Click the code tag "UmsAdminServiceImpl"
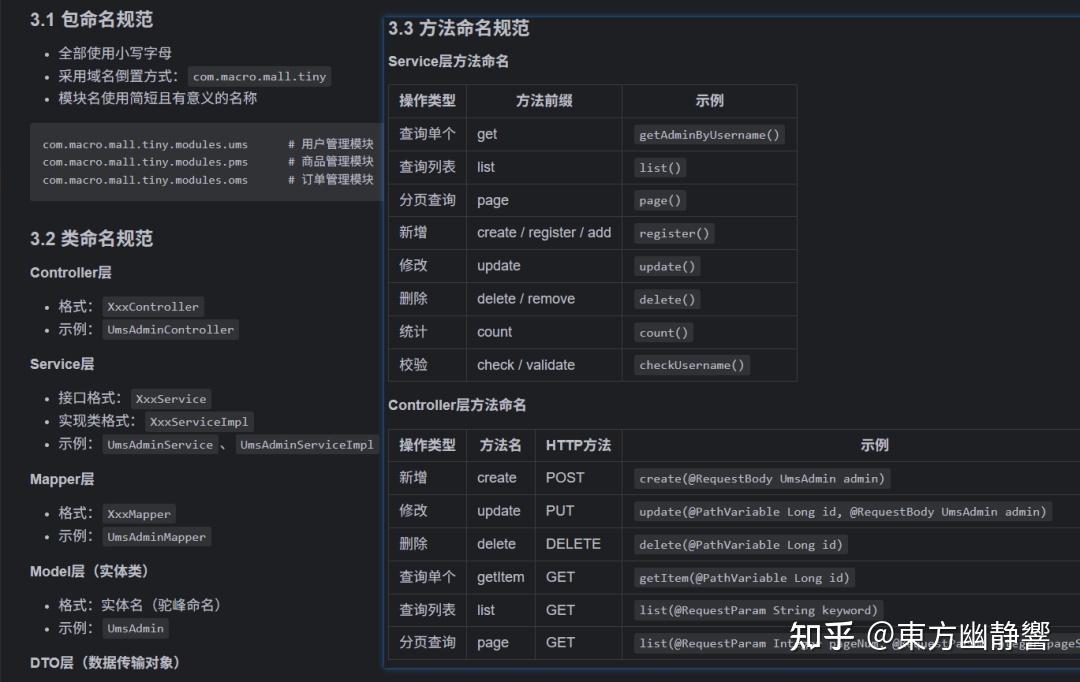The height and width of the screenshot is (682, 1080). (x=307, y=444)
